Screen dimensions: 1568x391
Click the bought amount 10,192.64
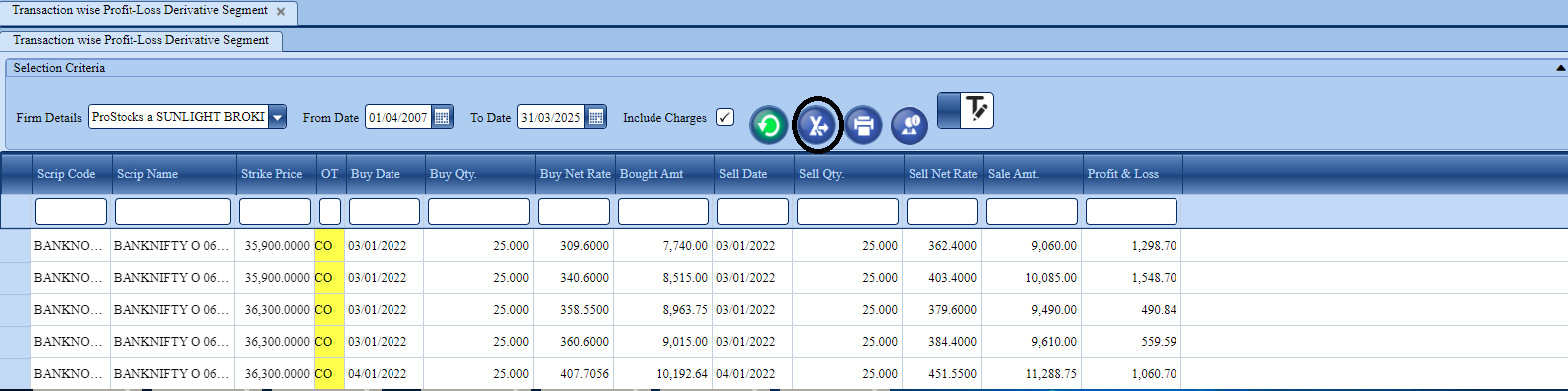(682, 374)
